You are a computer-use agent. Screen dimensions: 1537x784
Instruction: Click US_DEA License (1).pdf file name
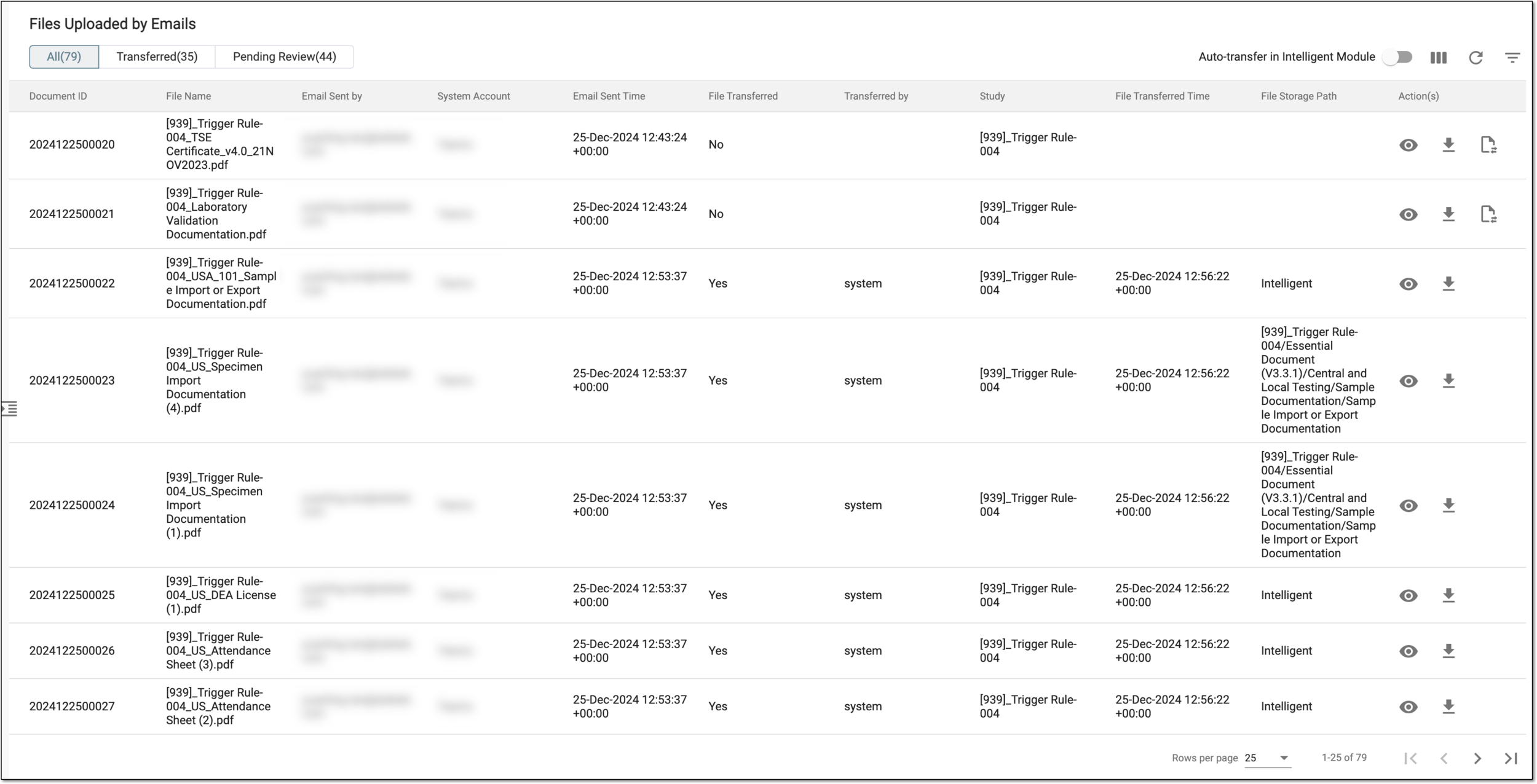click(221, 595)
